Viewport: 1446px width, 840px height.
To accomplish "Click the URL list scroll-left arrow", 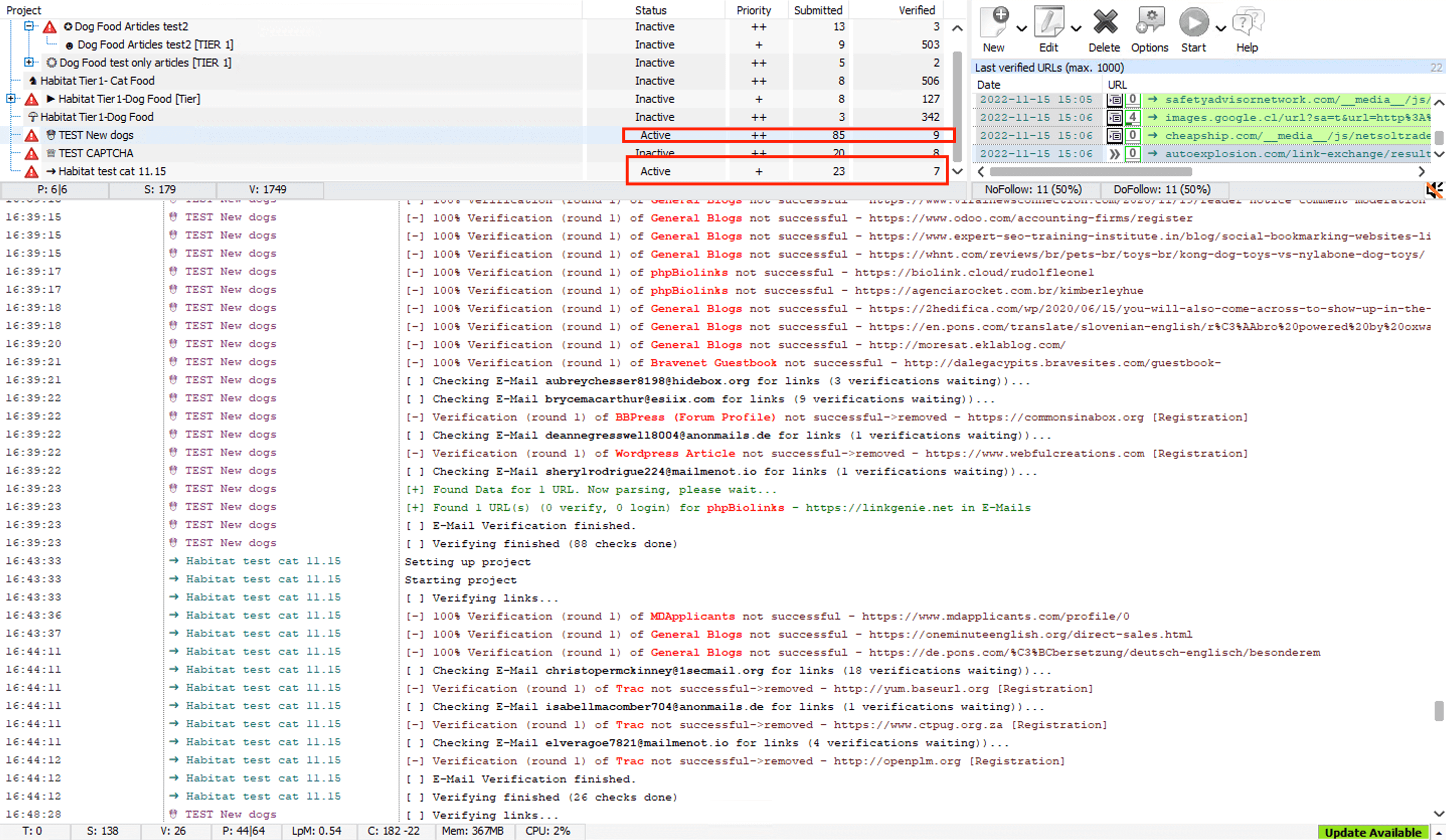I will [981, 172].
